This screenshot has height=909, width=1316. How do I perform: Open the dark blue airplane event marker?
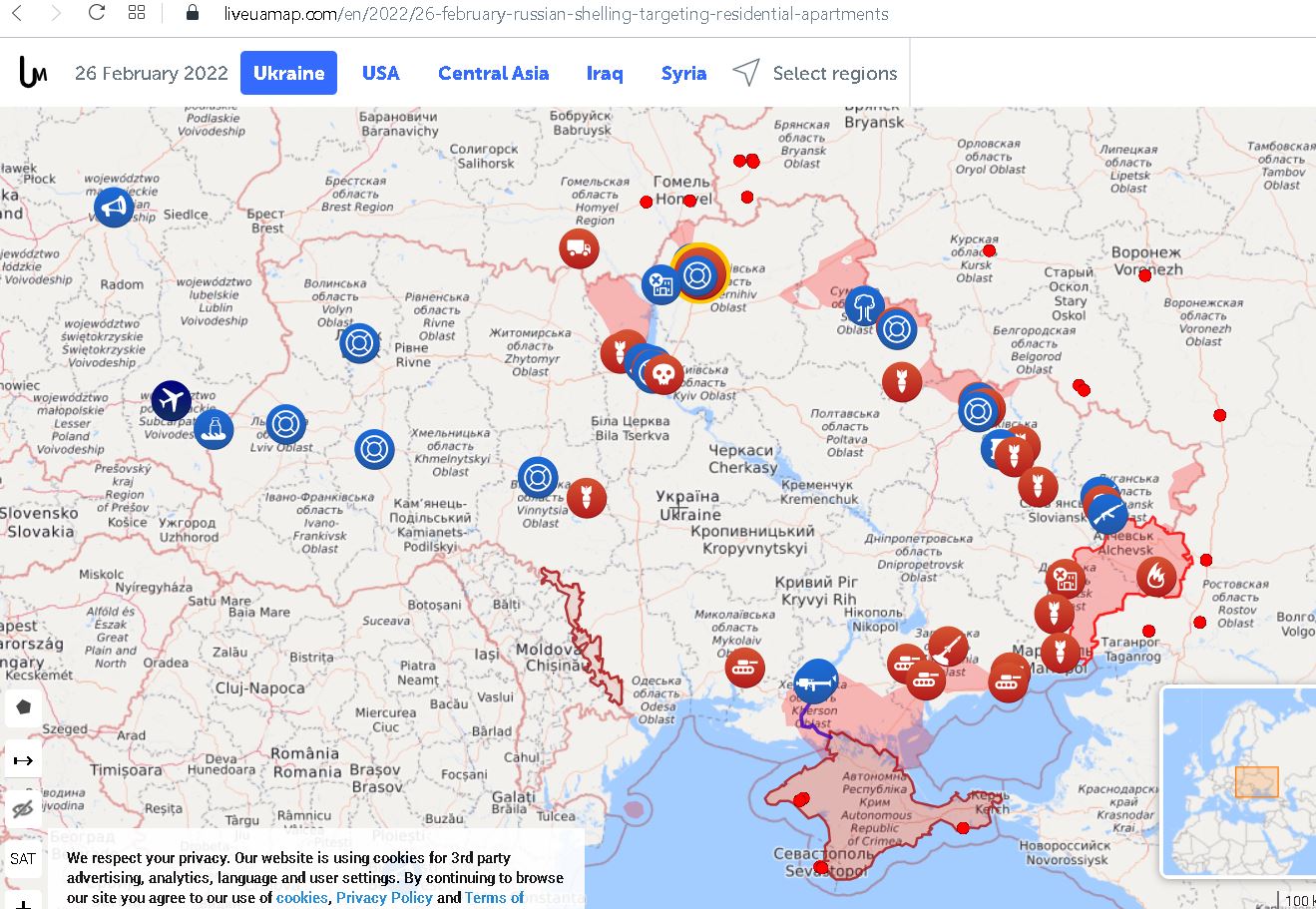pyautogui.click(x=172, y=401)
